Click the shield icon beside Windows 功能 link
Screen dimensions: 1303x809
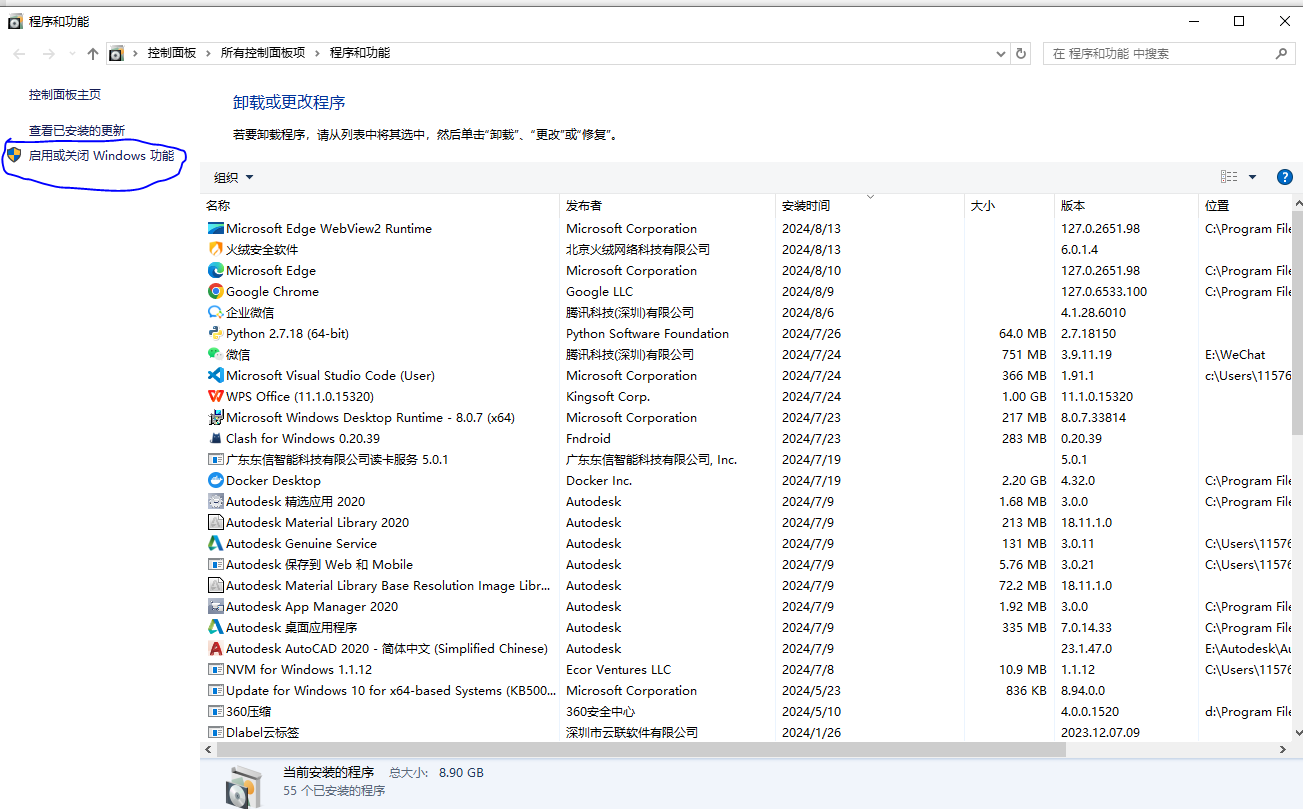pyautogui.click(x=14, y=155)
